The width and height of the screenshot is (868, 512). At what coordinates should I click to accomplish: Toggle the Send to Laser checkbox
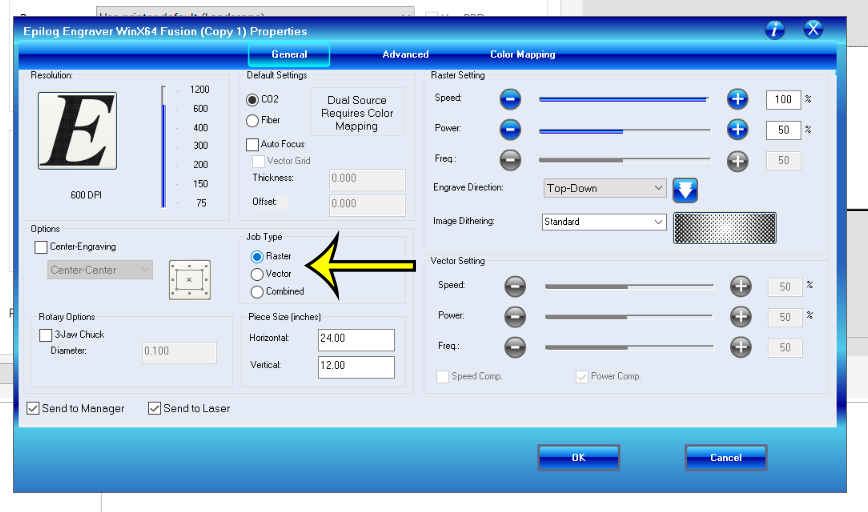click(x=154, y=408)
